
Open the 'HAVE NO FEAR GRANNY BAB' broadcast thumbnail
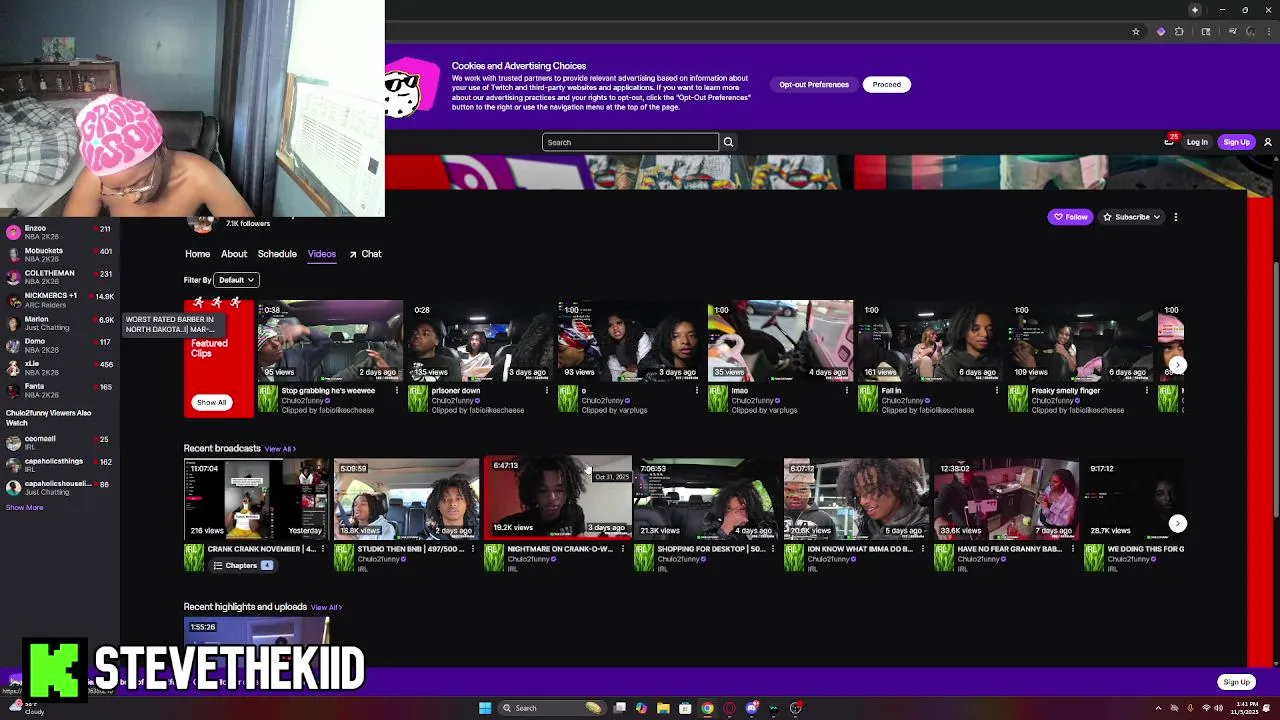pyautogui.click(x=1006, y=499)
